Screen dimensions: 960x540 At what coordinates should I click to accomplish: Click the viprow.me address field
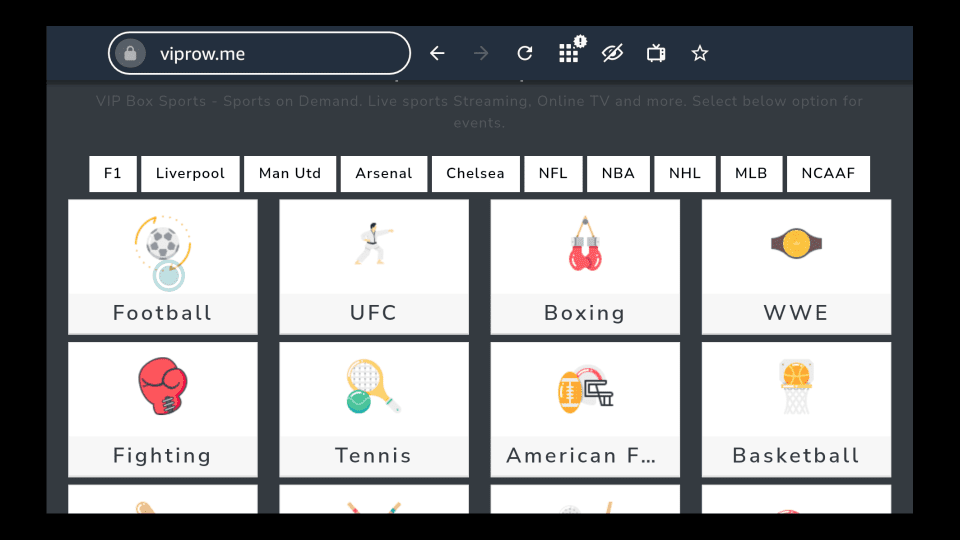point(259,53)
